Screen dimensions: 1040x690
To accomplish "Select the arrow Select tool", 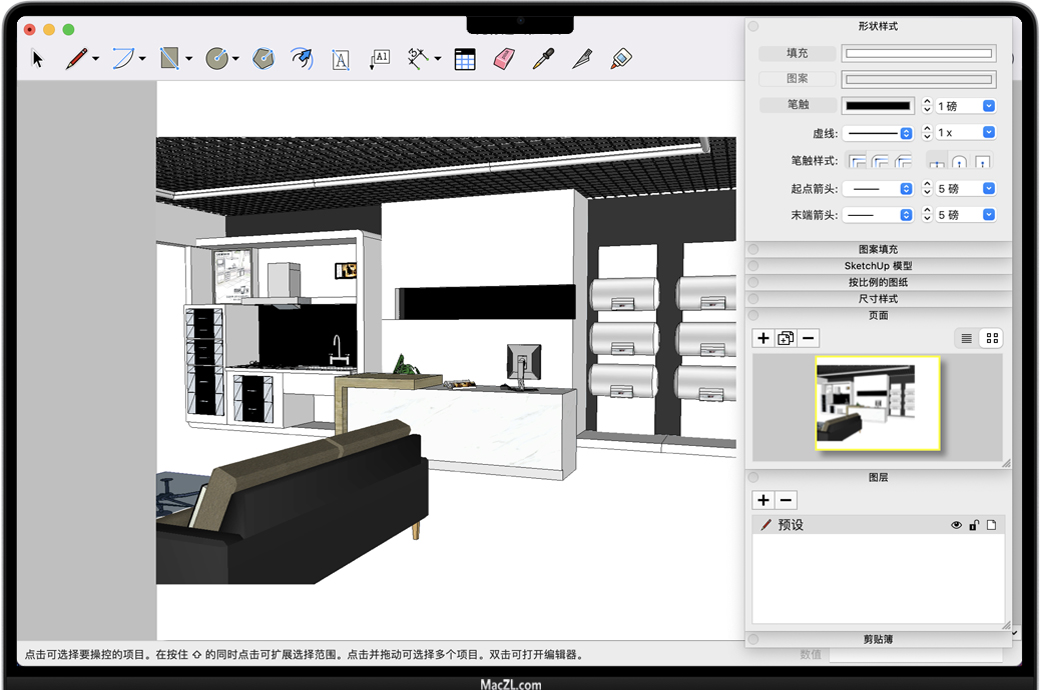I will pos(38,59).
